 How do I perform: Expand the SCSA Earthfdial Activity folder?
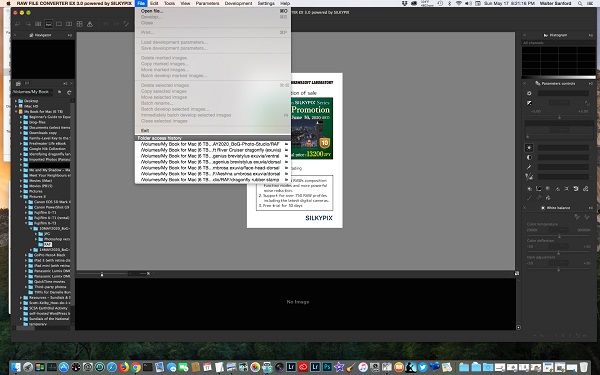21,308
